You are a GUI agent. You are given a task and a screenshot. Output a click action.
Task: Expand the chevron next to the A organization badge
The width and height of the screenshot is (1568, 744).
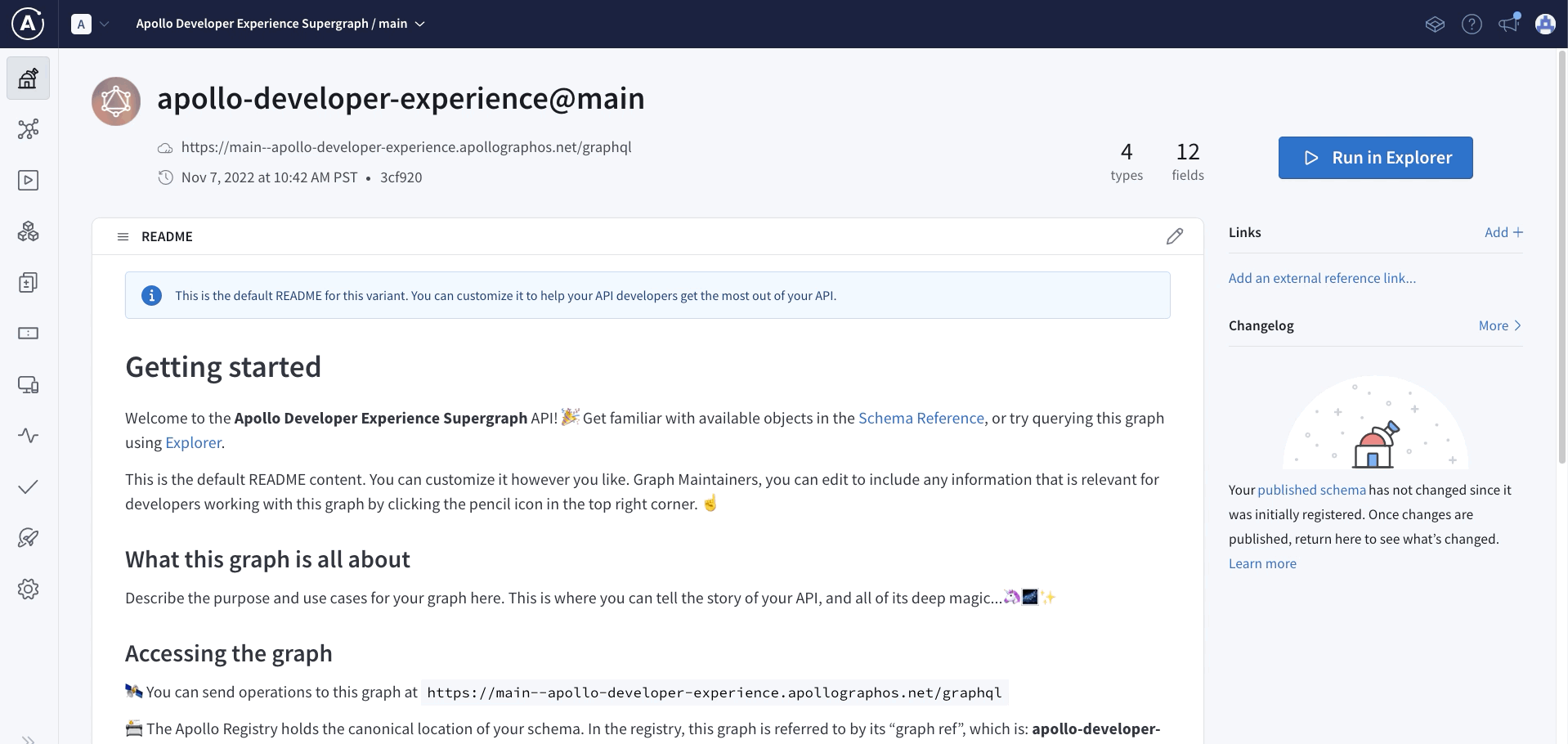pos(105,24)
